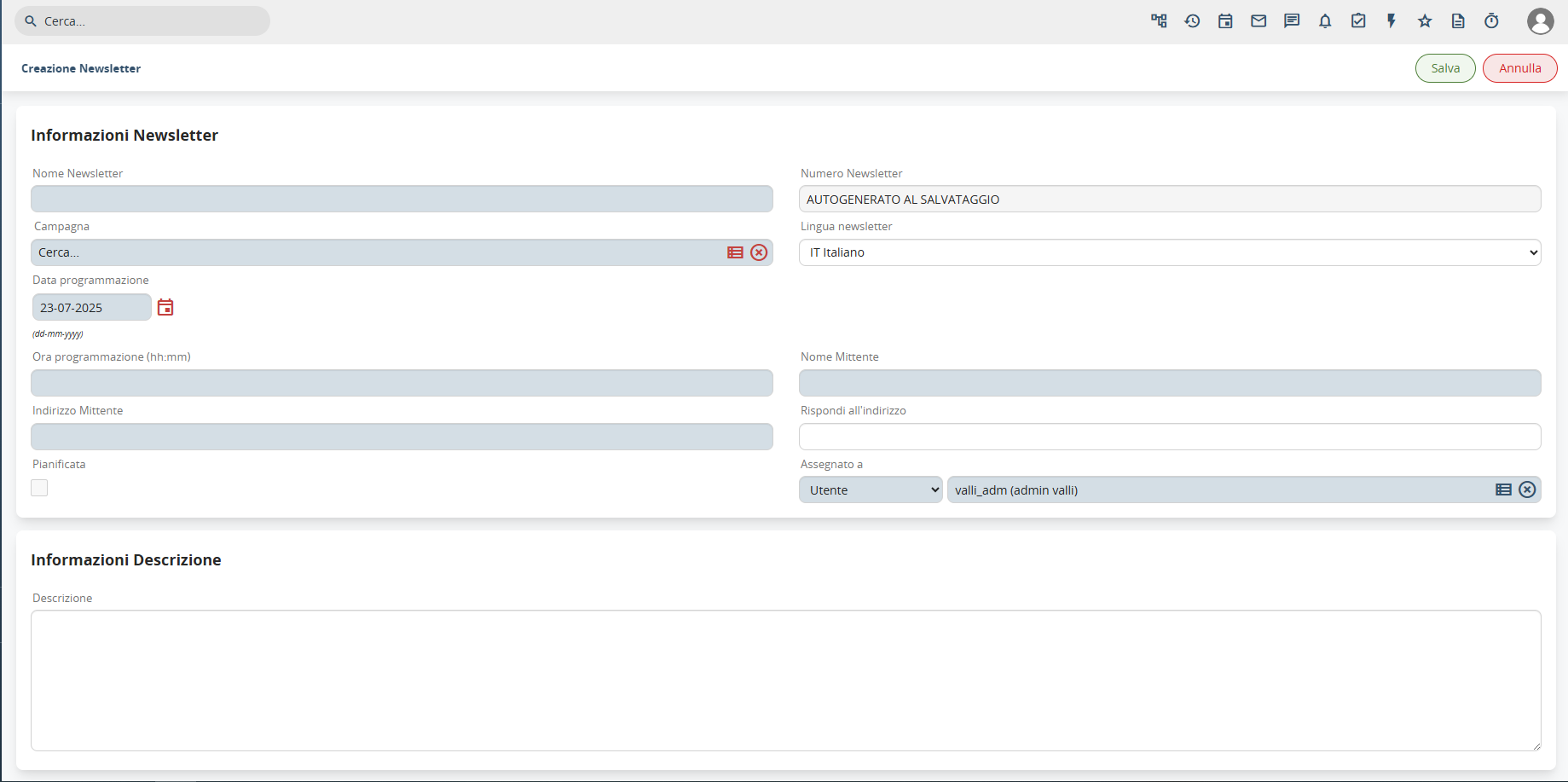This screenshot has height=782, width=1568.
Task: Open the hierarchy tree icon
Action: pos(1159,21)
